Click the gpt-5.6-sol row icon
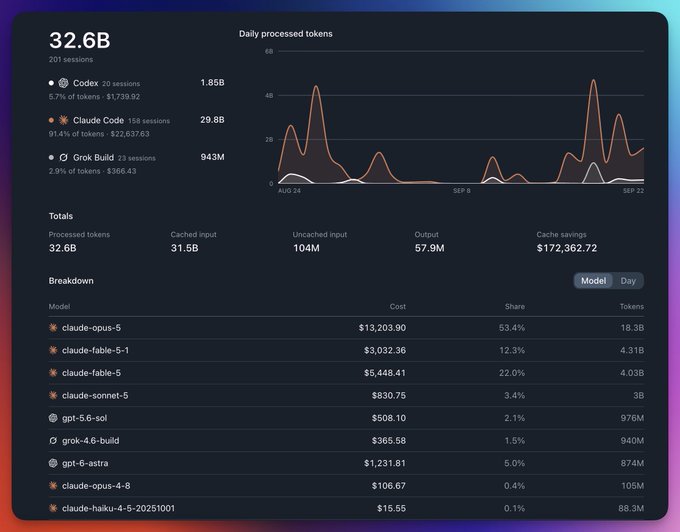The height and width of the screenshot is (532, 680). tap(53, 418)
